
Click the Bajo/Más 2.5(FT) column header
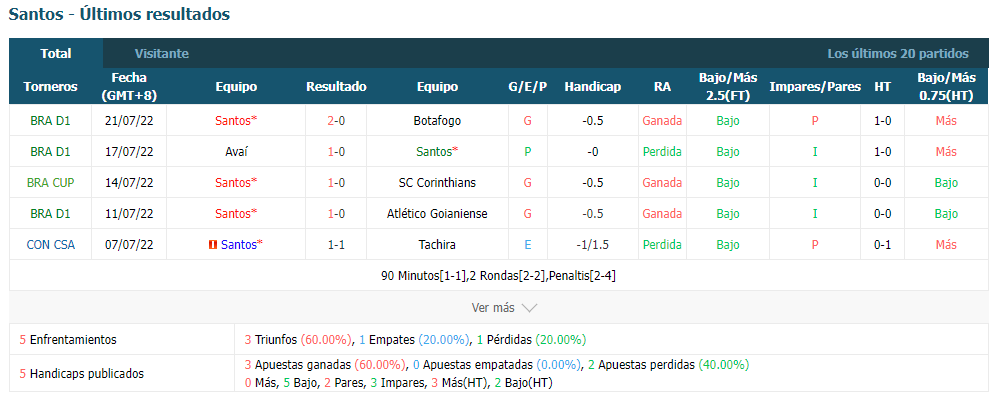pyautogui.click(x=728, y=86)
